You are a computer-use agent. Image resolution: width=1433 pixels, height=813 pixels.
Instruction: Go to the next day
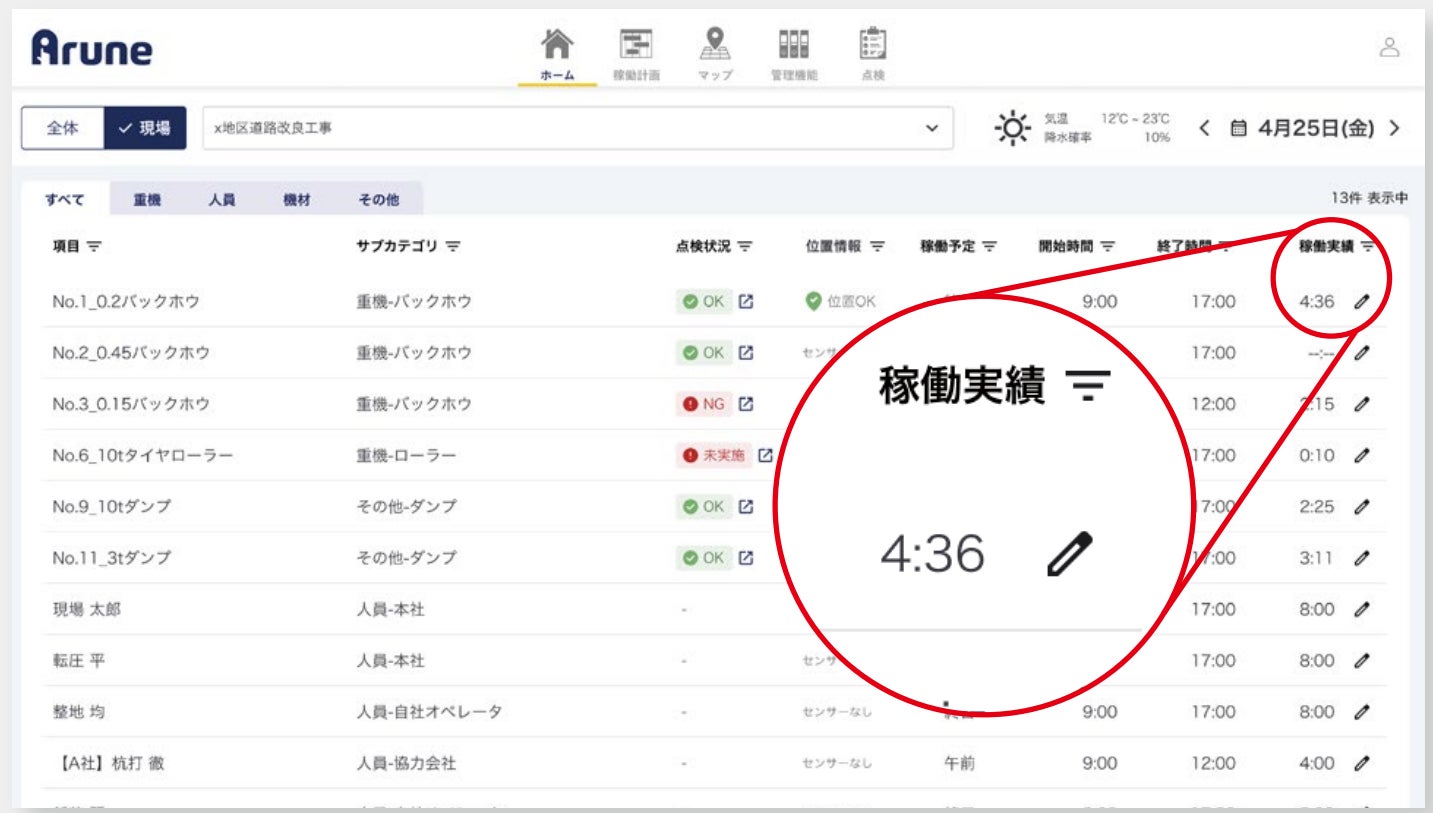coord(1395,129)
